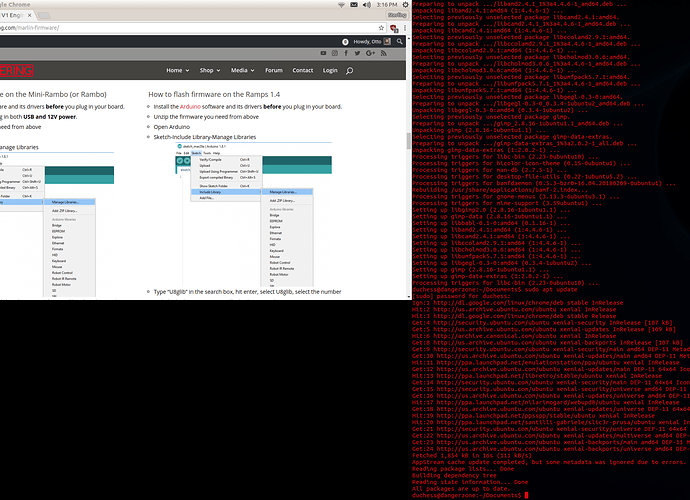Open the red shield extension icon
The height and width of the screenshot is (500, 690).
point(394,28)
